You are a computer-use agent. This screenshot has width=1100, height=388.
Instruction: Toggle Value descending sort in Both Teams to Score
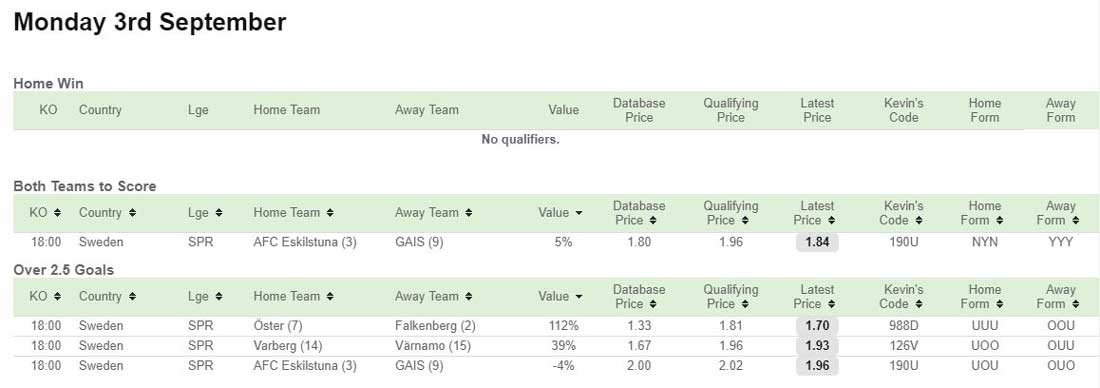tap(579, 213)
